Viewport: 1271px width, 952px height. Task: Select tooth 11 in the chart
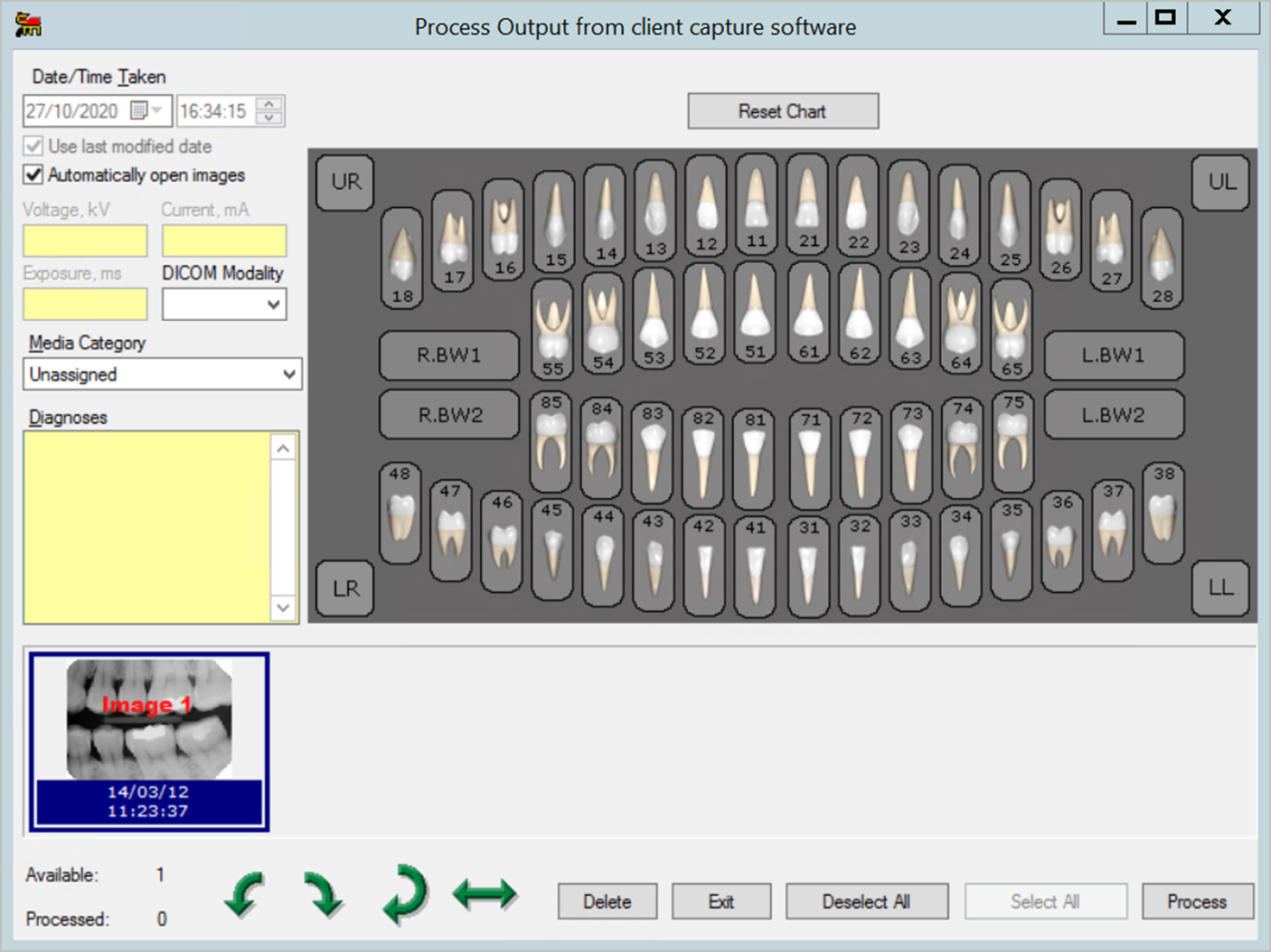click(756, 205)
